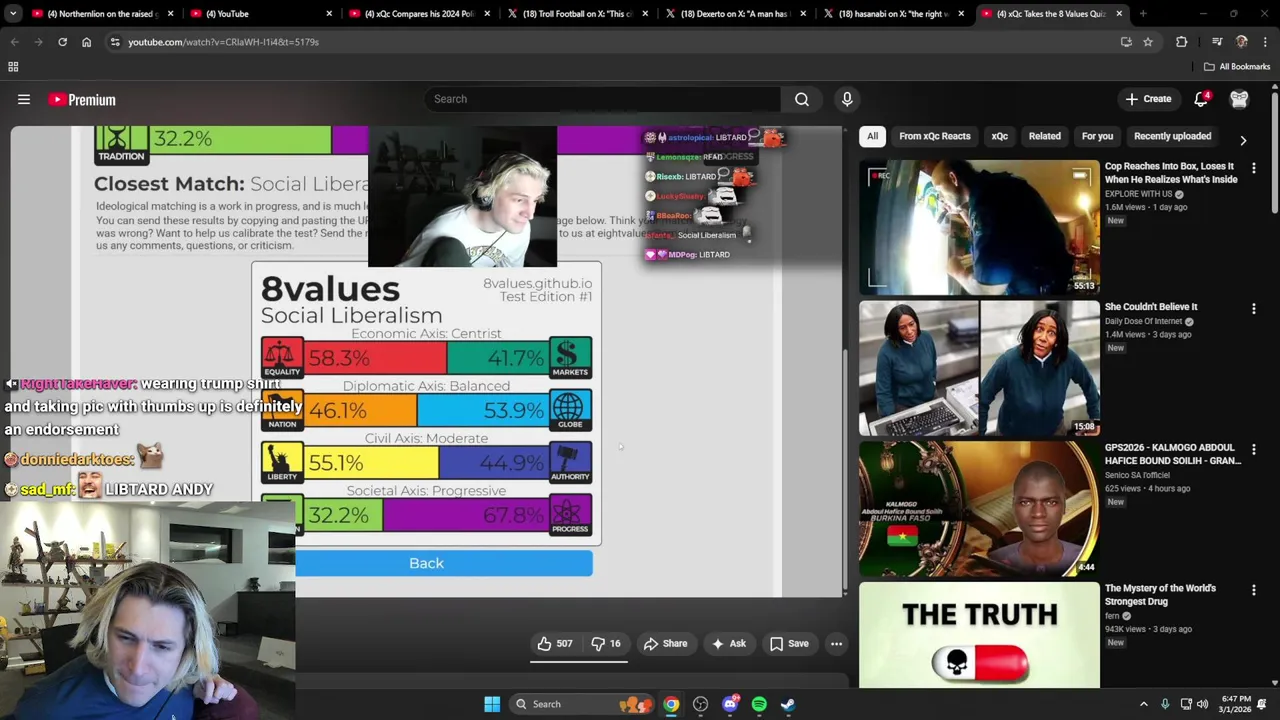Open She Couldn't Believe It thumbnail
The image size is (1280, 720).
point(979,368)
